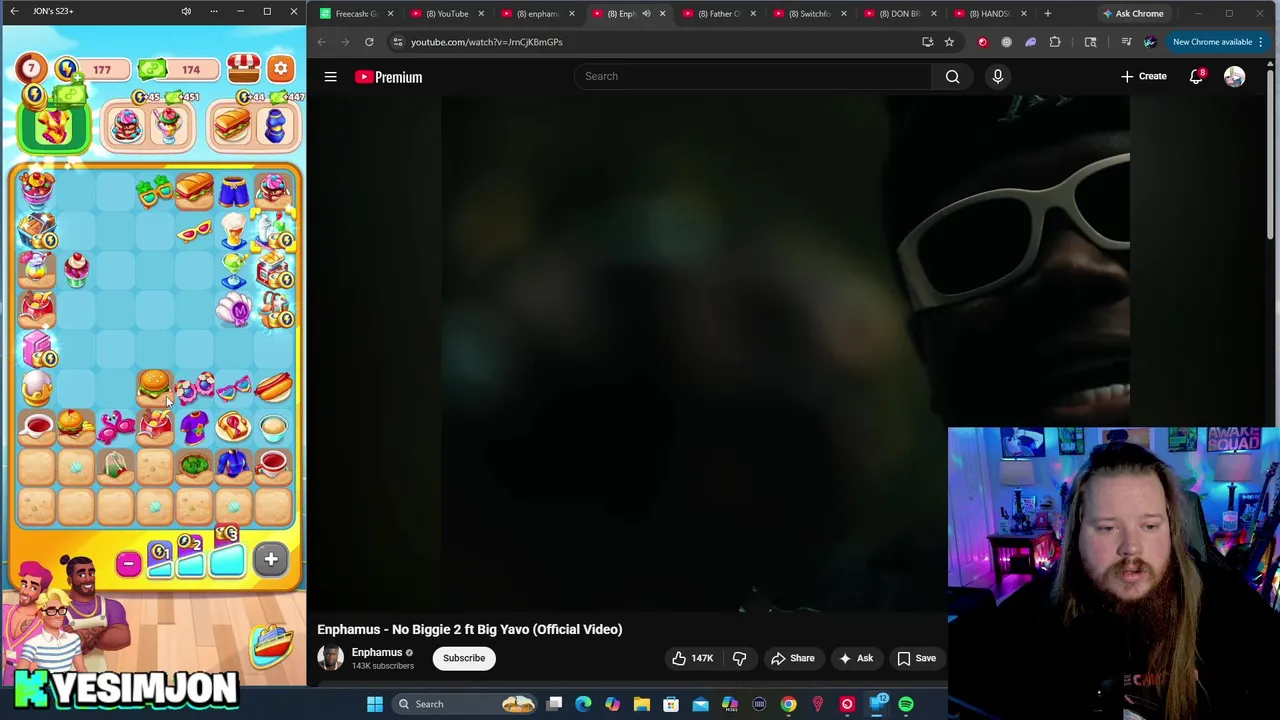This screenshot has width=1280, height=720.
Task: Switch to (8) HANDS browser tab
Action: (x=990, y=14)
